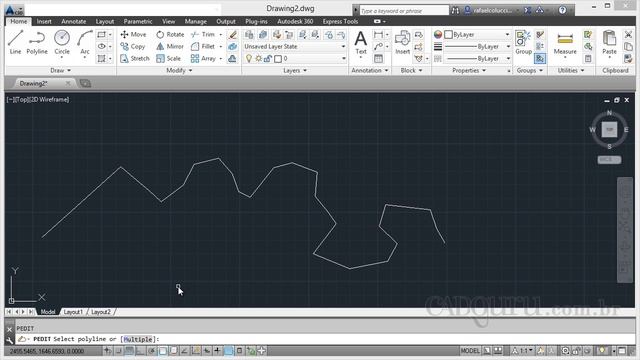Expand the Modify panel
Screen dimensions: 640x360
pyautogui.click(x=179, y=71)
